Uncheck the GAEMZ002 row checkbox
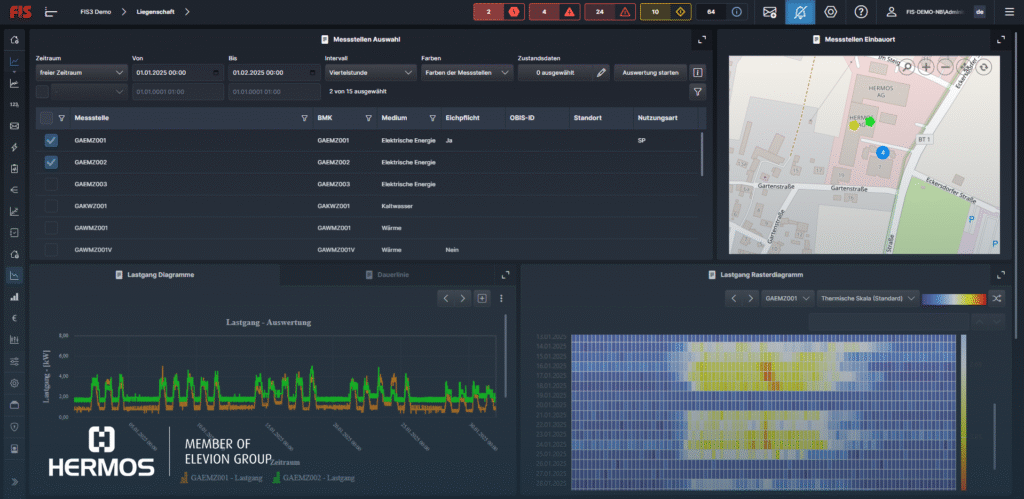Viewport: 1024px width, 499px height. coord(51,162)
